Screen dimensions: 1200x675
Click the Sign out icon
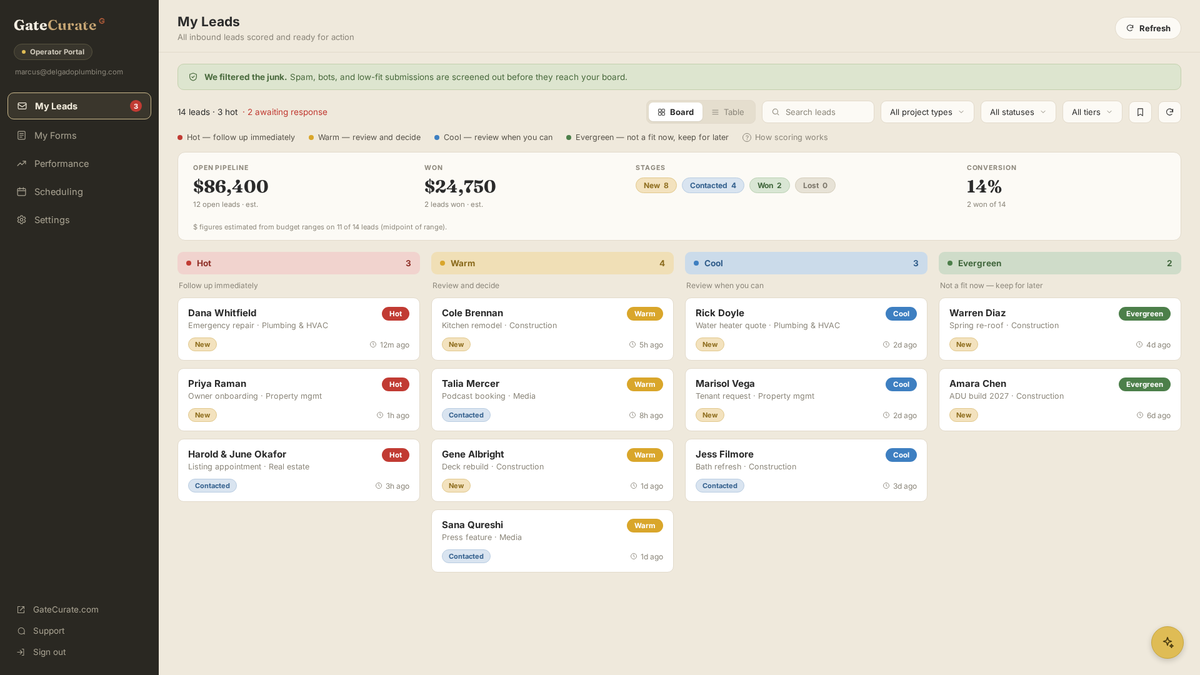tap(22, 652)
